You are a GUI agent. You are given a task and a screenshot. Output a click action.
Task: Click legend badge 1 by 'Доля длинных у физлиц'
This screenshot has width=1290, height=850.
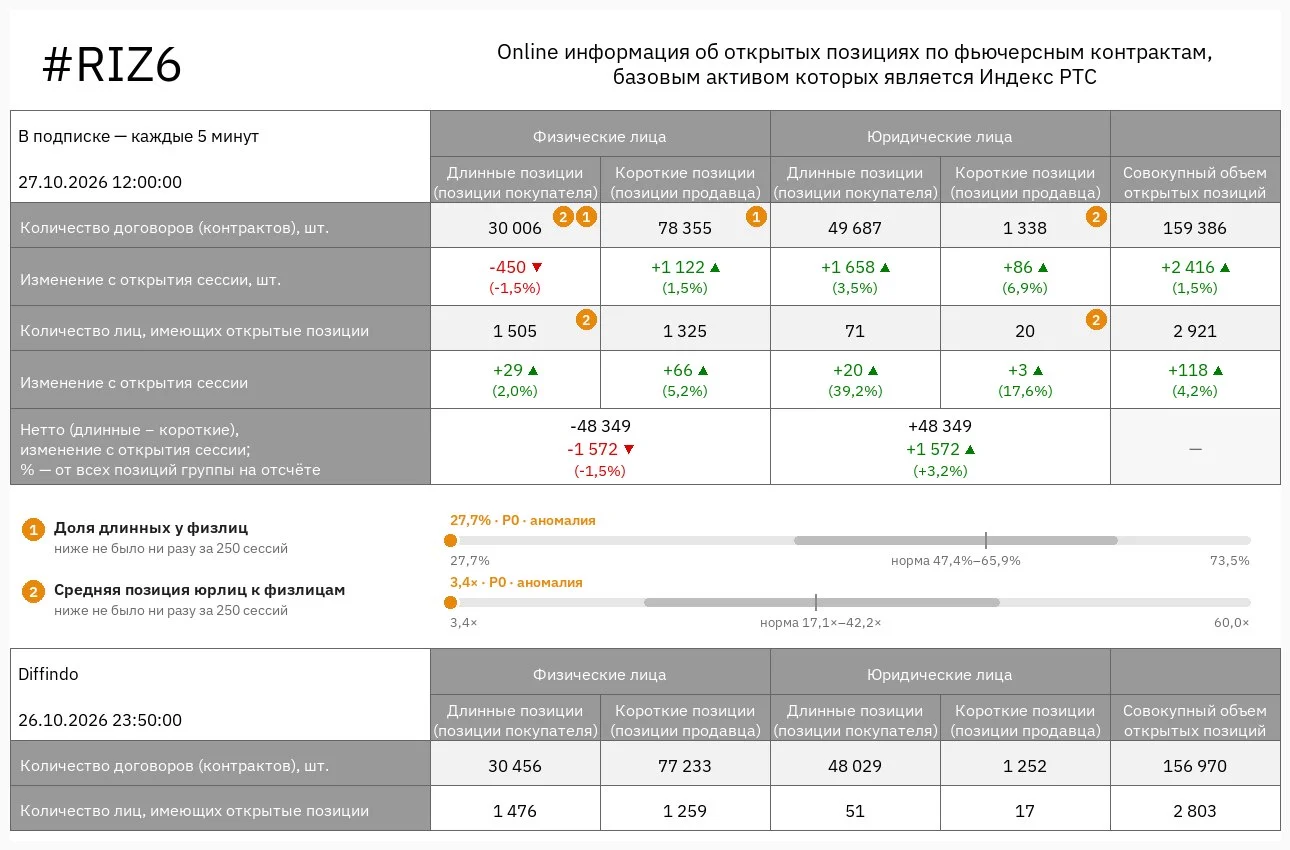[x=33, y=530]
